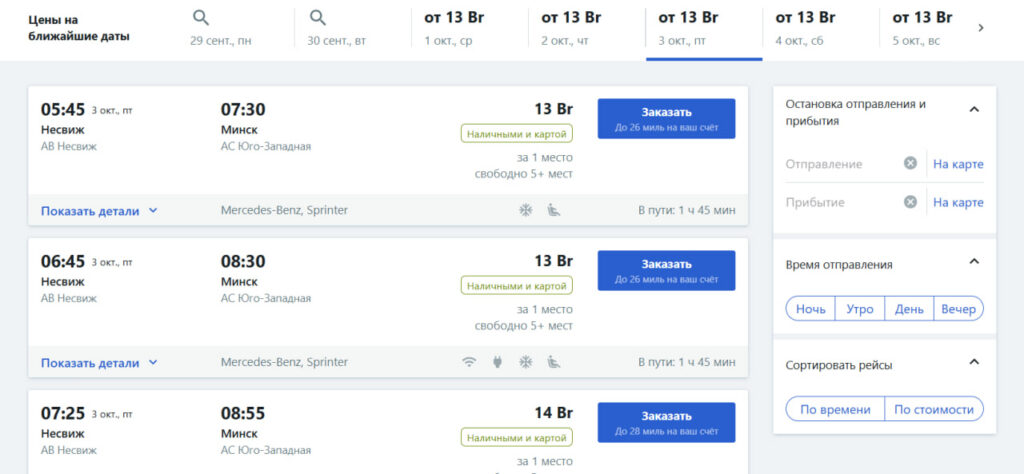
Task: Click the search icon for 30 сент.
Action: [317, 18]
